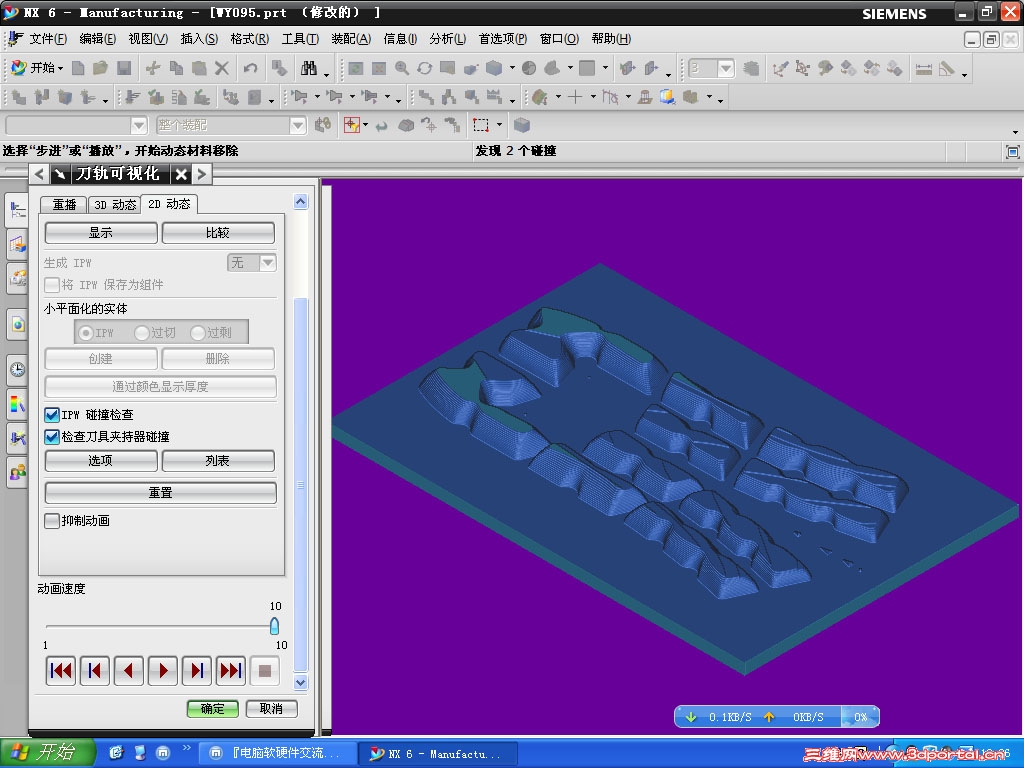Confirm with the 确定 button
Viewport: 1024px width, 768px height.
pyautogui.click(x=212, y=709)
